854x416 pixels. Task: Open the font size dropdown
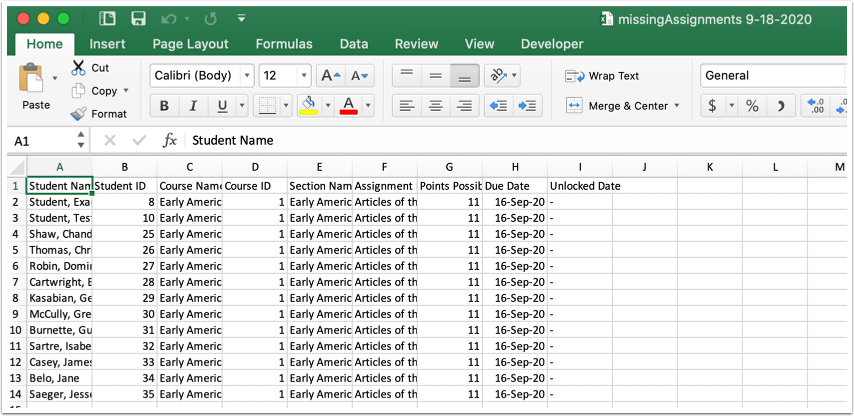pos(304,76)
